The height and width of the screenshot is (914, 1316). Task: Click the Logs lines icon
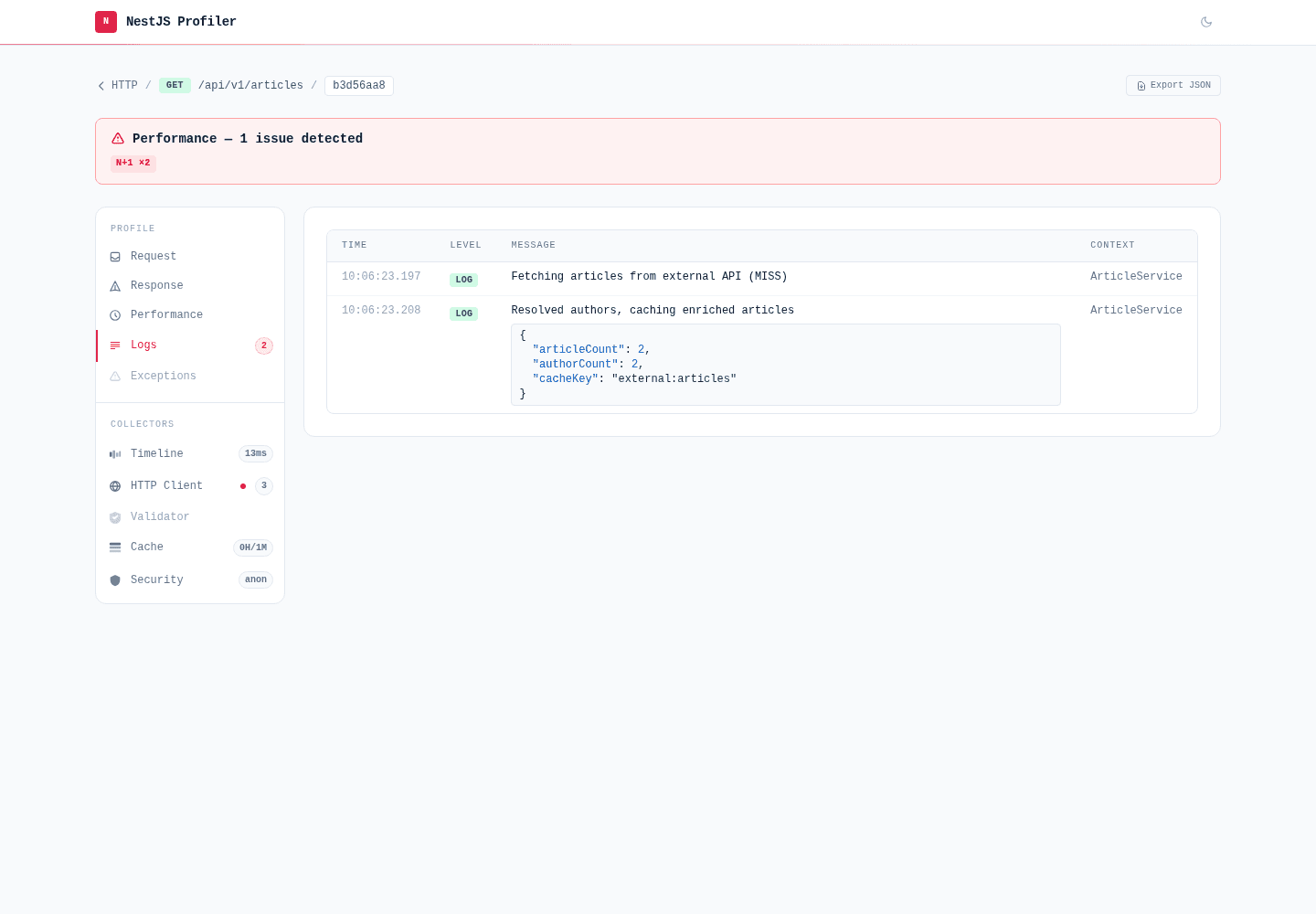tap(115, 345)
